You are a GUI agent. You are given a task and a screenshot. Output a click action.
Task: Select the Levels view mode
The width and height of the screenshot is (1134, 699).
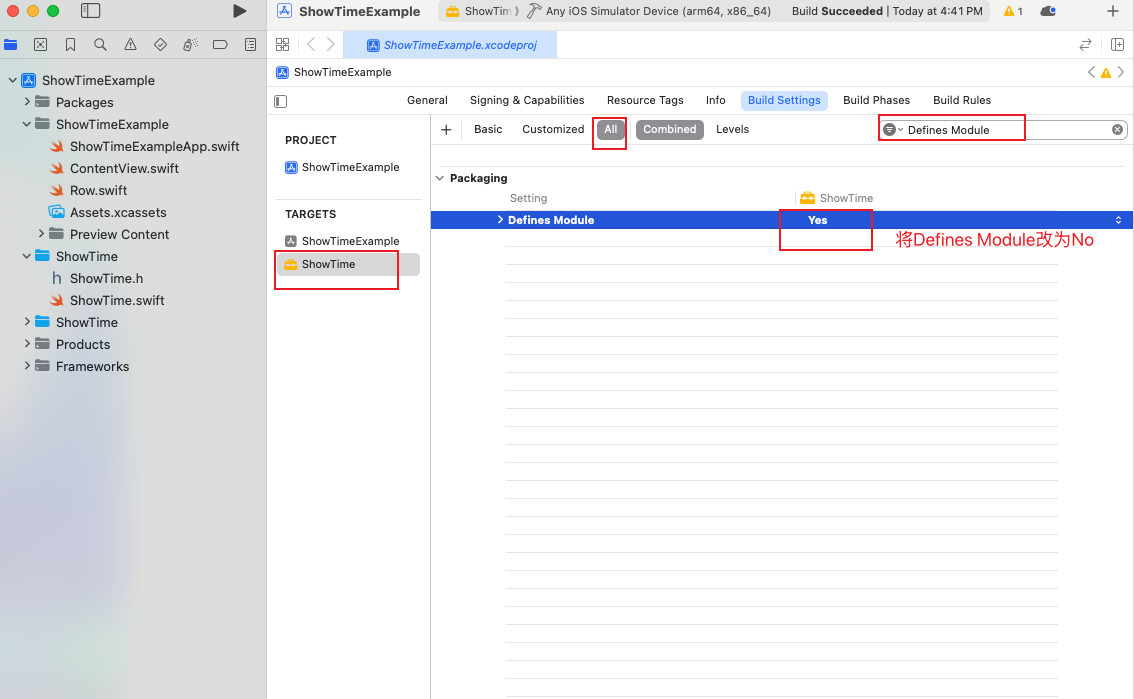(x=733, y=129)
